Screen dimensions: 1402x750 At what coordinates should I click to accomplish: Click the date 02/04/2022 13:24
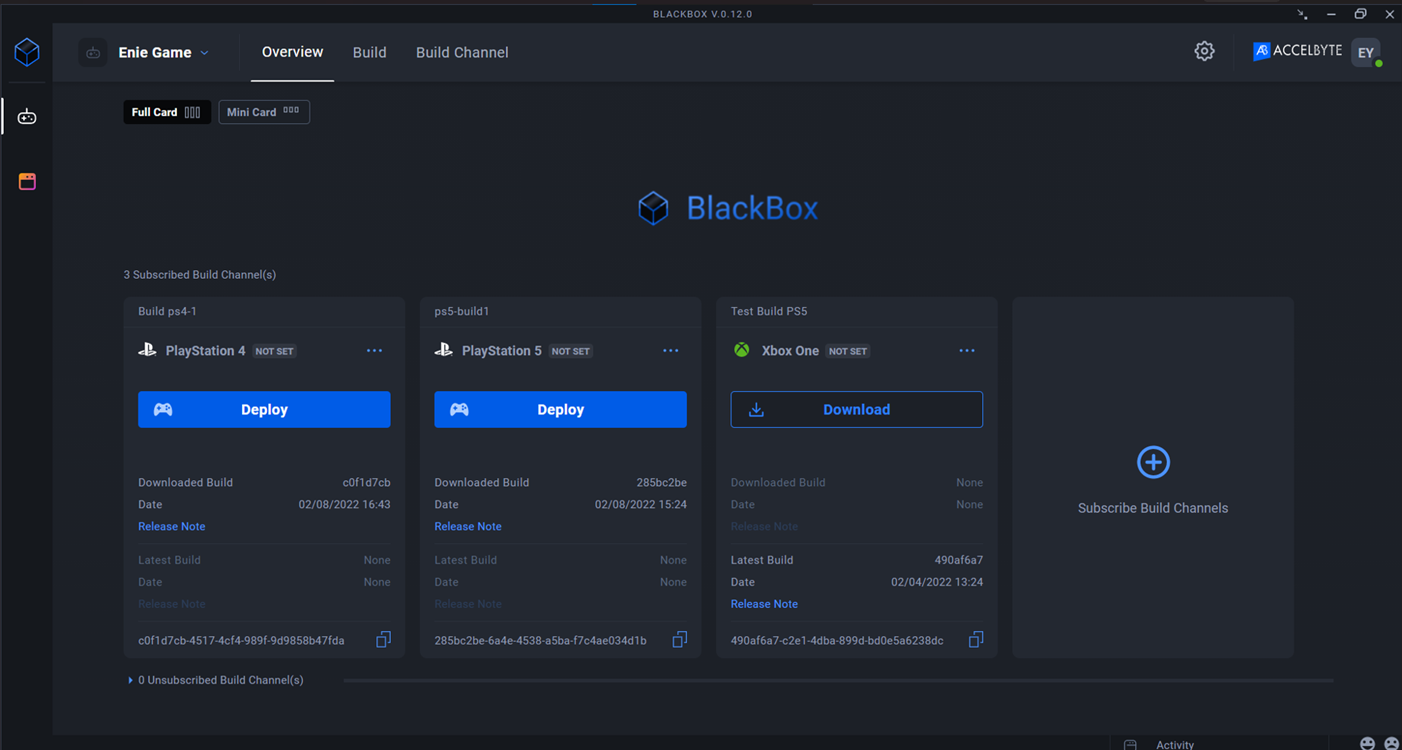pyautogui.click(x=937, y=582)
